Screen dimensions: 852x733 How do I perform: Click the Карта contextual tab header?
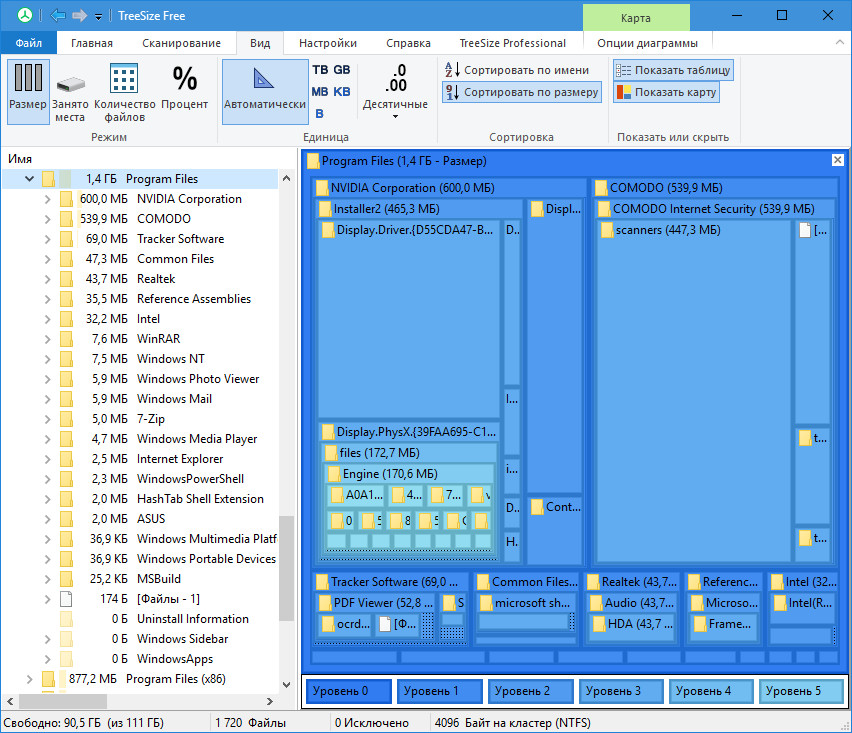point(636,18)
